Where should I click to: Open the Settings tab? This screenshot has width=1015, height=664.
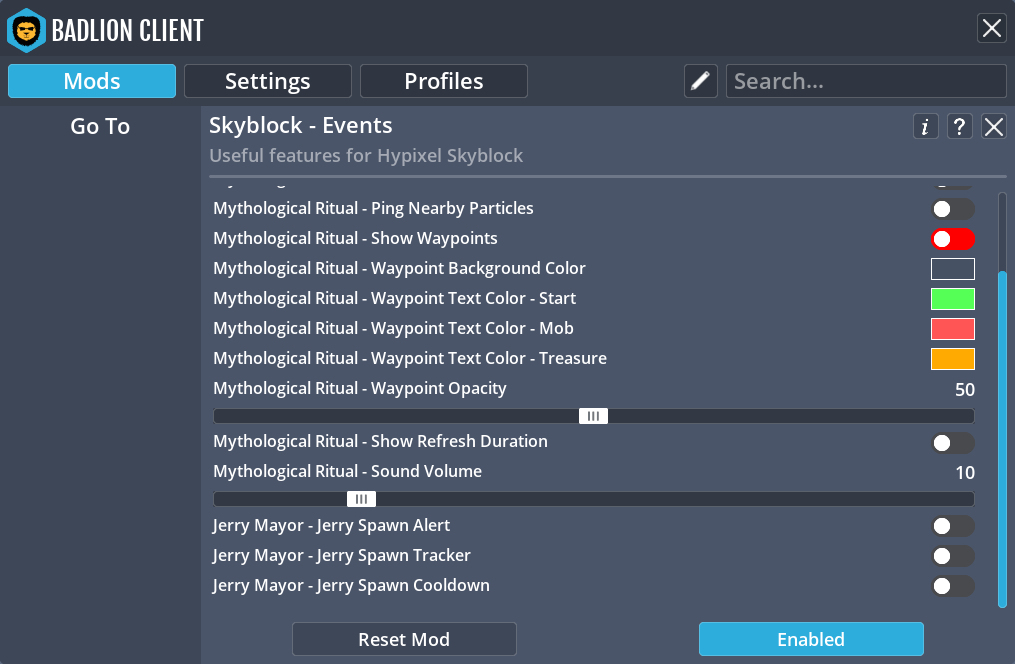pyautogui.click(x=268, y=81)
